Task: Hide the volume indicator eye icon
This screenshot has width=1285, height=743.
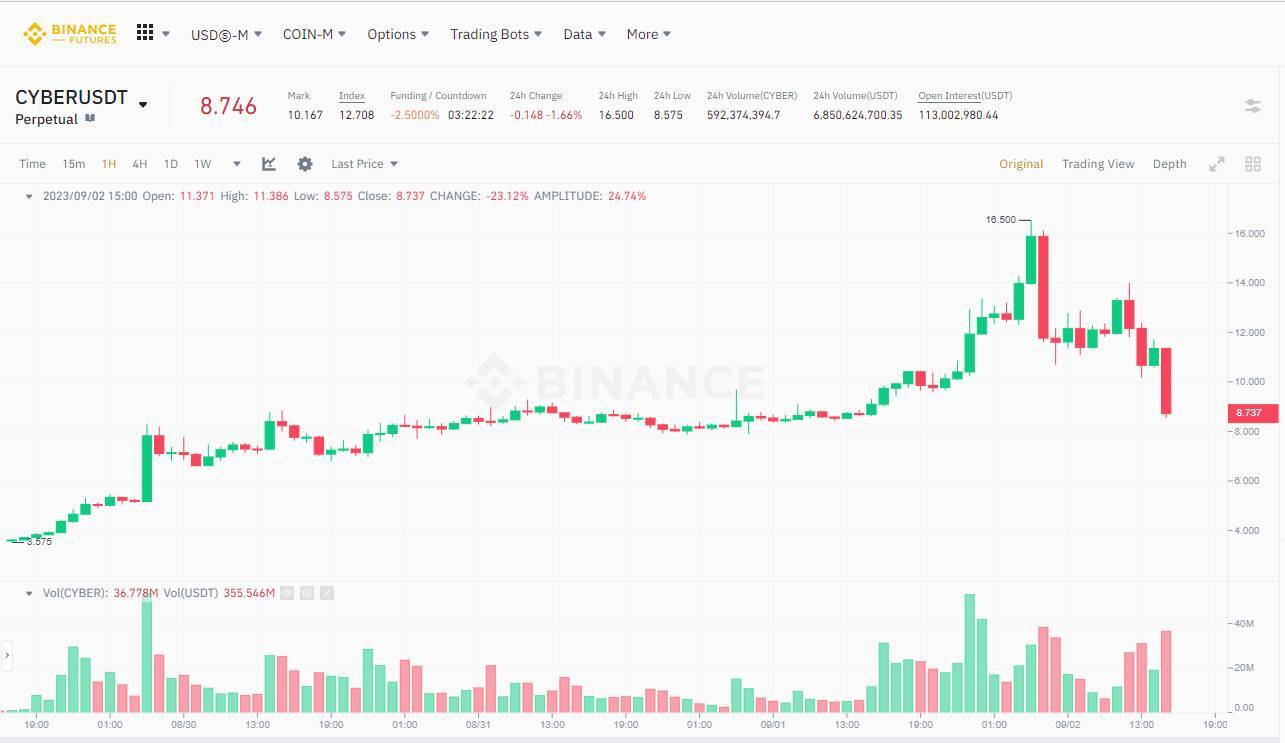Action: pyautogui.click(x=287, y=593)
